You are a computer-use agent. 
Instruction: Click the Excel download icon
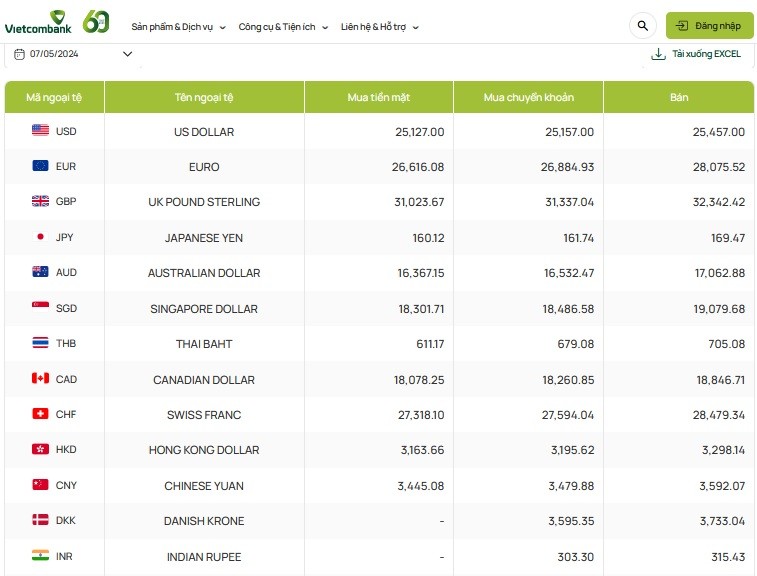[658, 54]
